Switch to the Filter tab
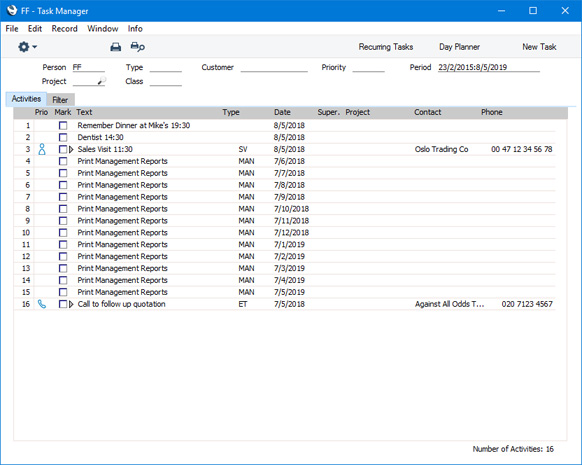582x465 pixels. (60, 100)
